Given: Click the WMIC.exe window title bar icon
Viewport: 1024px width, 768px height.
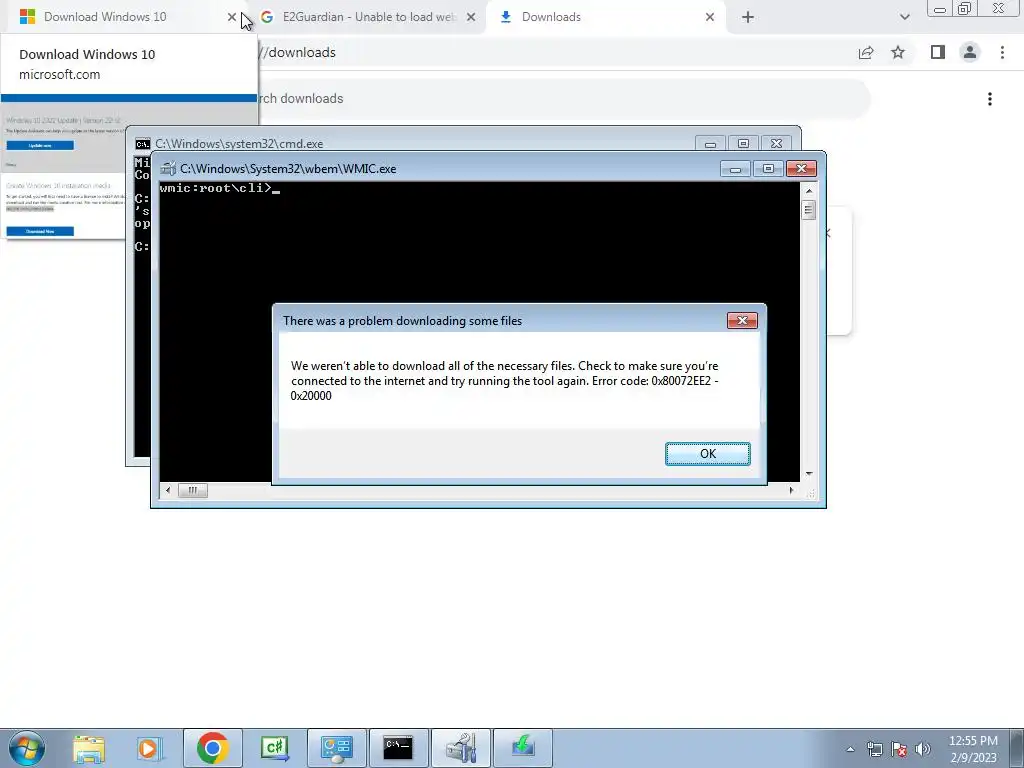Looking at the screenshot, I should (168, 168).
